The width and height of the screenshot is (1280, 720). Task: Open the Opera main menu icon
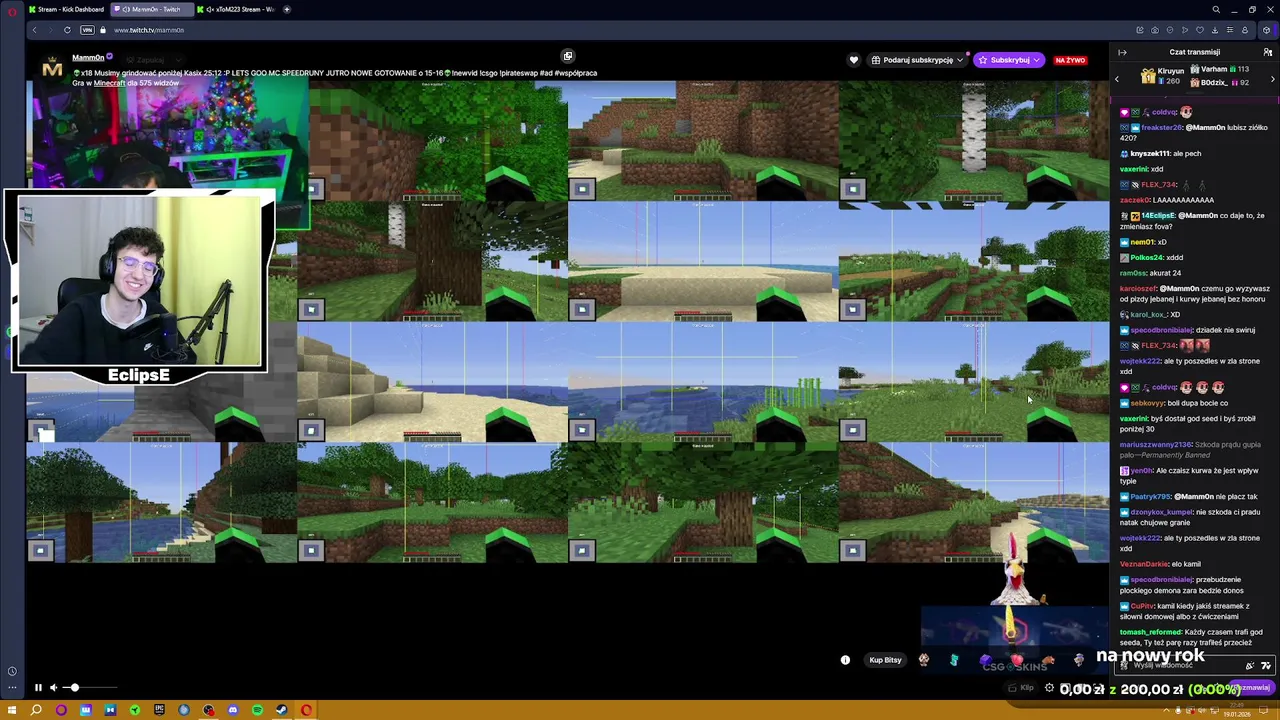click(x=12, y=10)
